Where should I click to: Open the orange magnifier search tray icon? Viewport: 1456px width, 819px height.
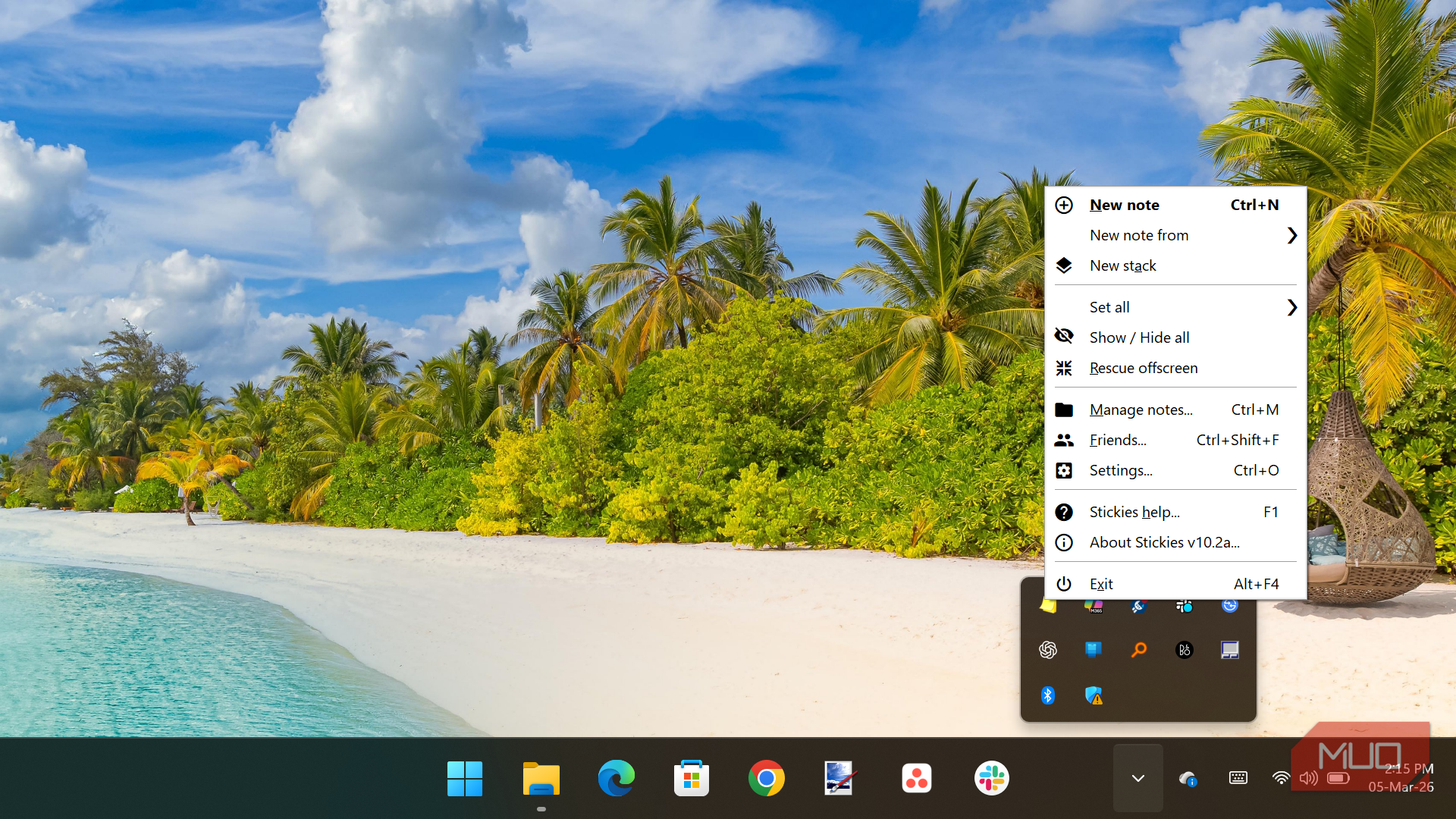coord(1139,650)
